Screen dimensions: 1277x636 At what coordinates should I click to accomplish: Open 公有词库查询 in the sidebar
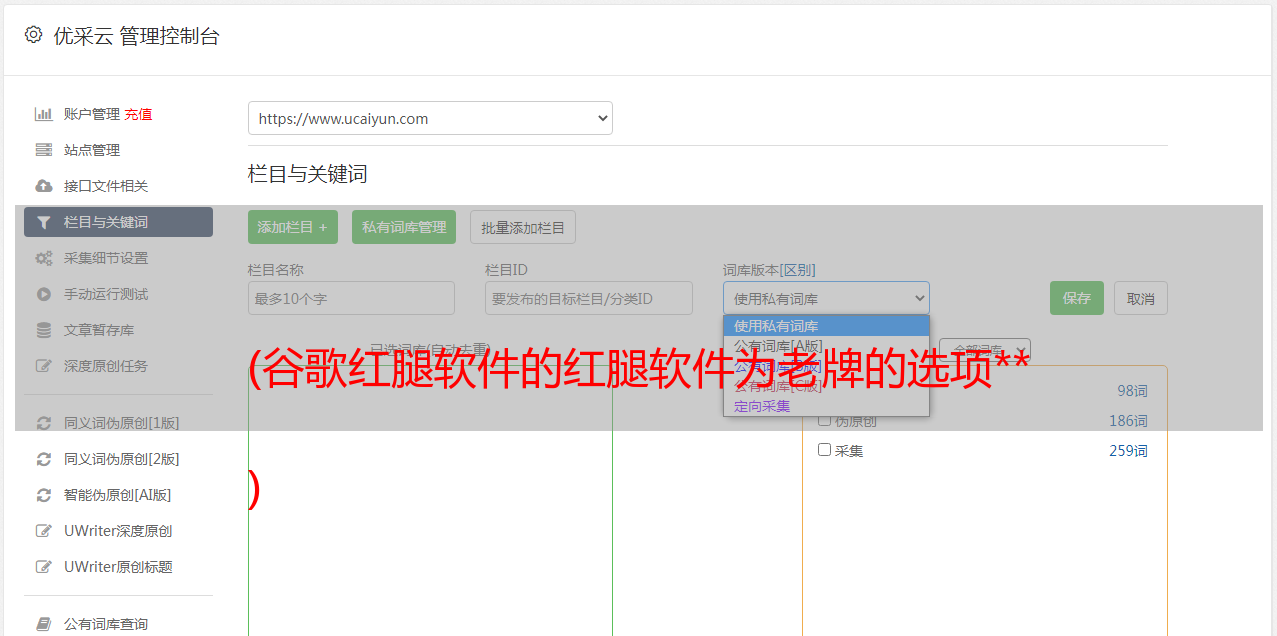[106, 624]
